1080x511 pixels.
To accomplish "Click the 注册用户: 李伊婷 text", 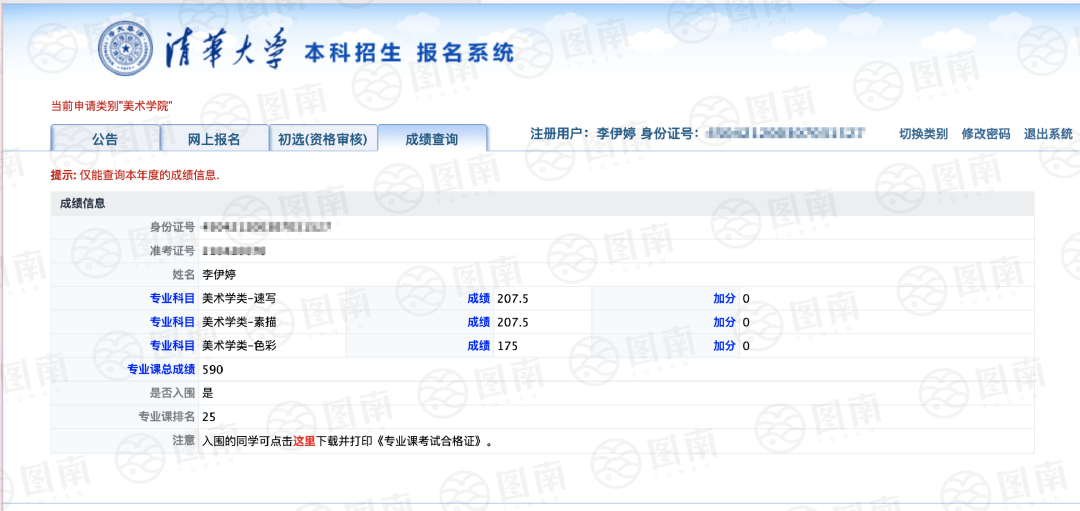I will coord(582,134).
